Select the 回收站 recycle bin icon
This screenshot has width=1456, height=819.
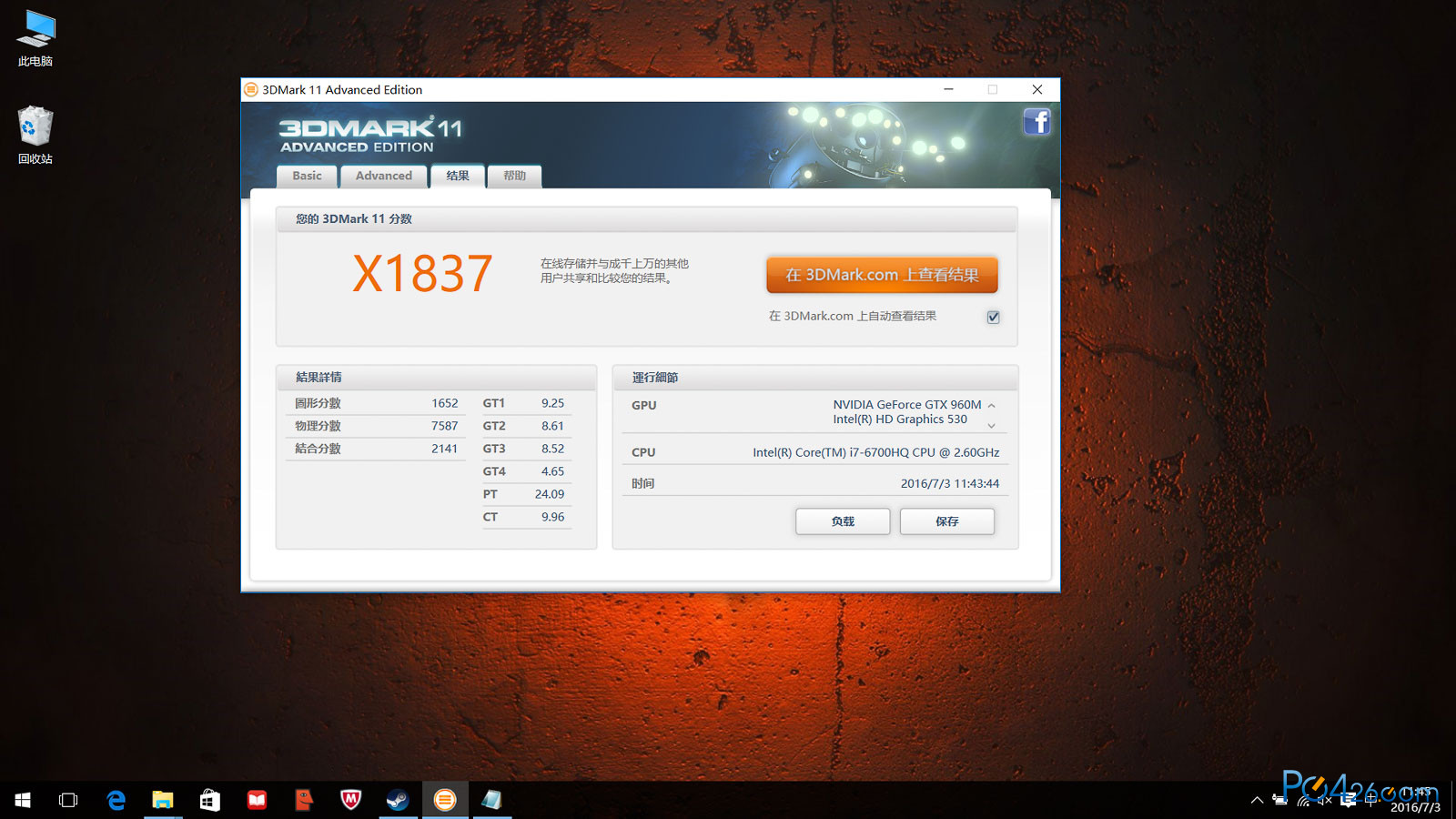tap(35, 136)
